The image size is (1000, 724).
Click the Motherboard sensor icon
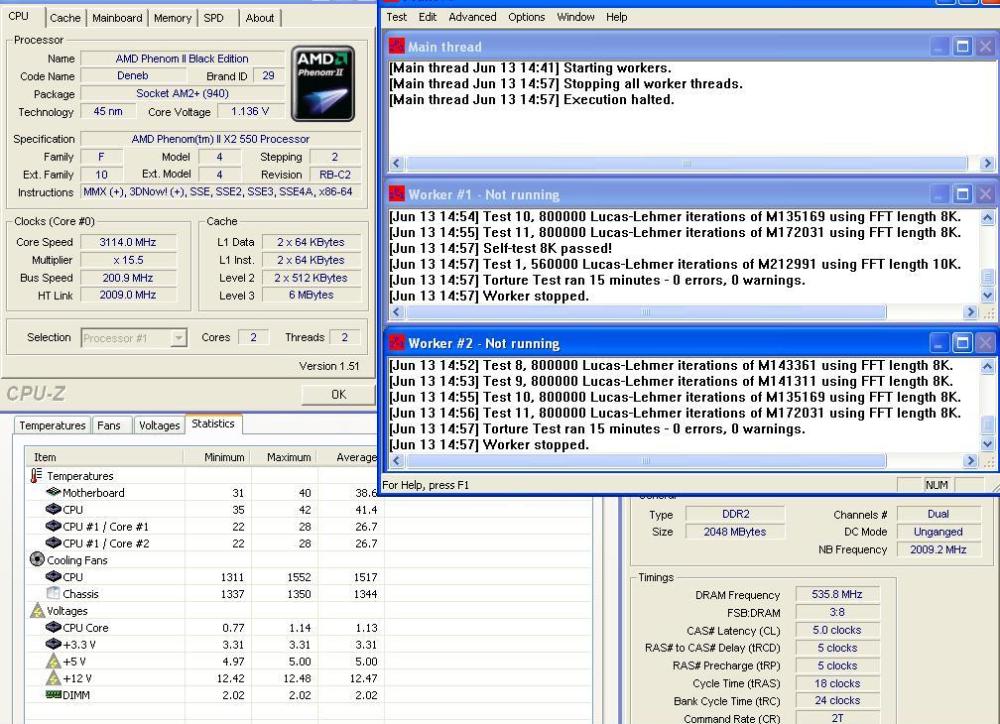click(x=54, y=492)
